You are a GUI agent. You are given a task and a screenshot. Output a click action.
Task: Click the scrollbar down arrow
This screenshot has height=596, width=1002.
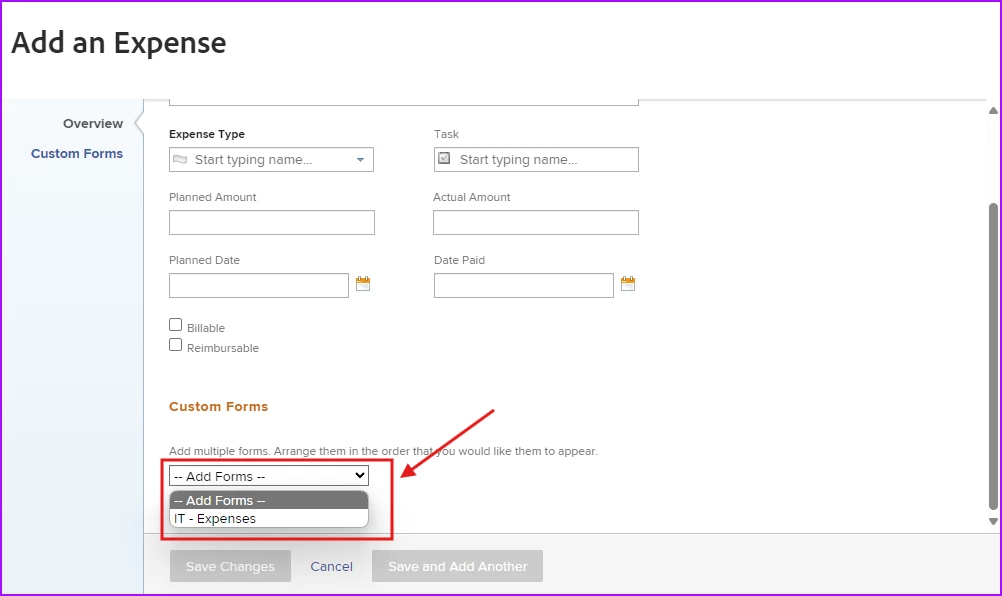pyautogui.click(x=993, y=521)
